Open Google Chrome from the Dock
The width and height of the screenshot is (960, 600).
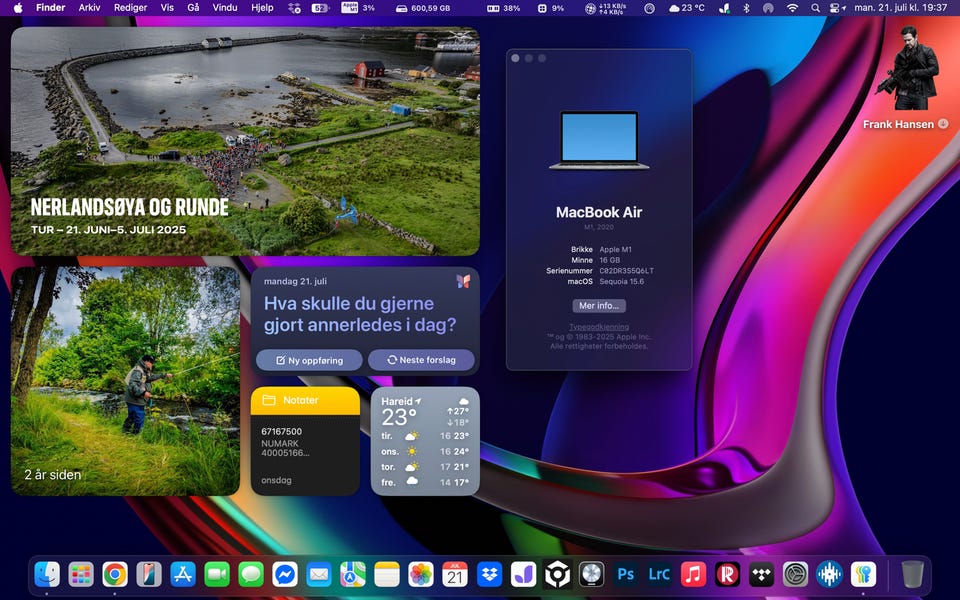[115, 574]
